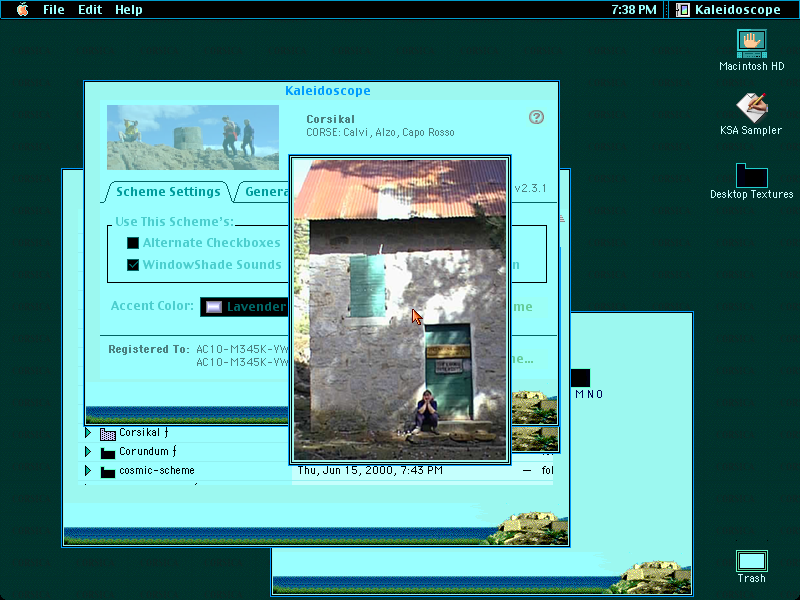Expand the cosmic-scheme folder
The image size is (800, 600).
point(88,470)
